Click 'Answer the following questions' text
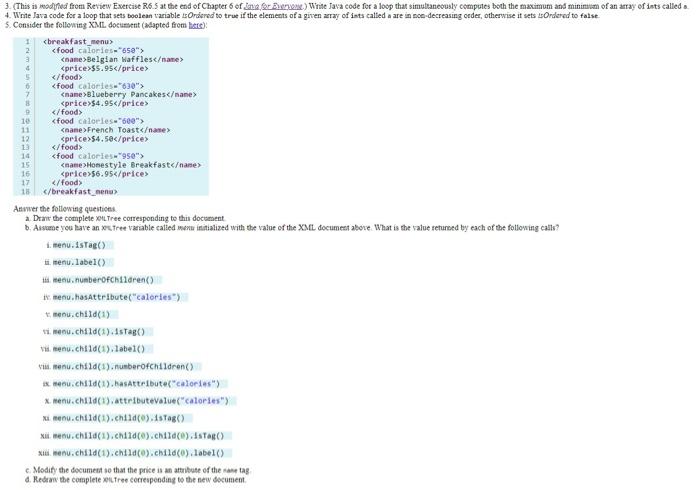700x490 pixels. 65,209
